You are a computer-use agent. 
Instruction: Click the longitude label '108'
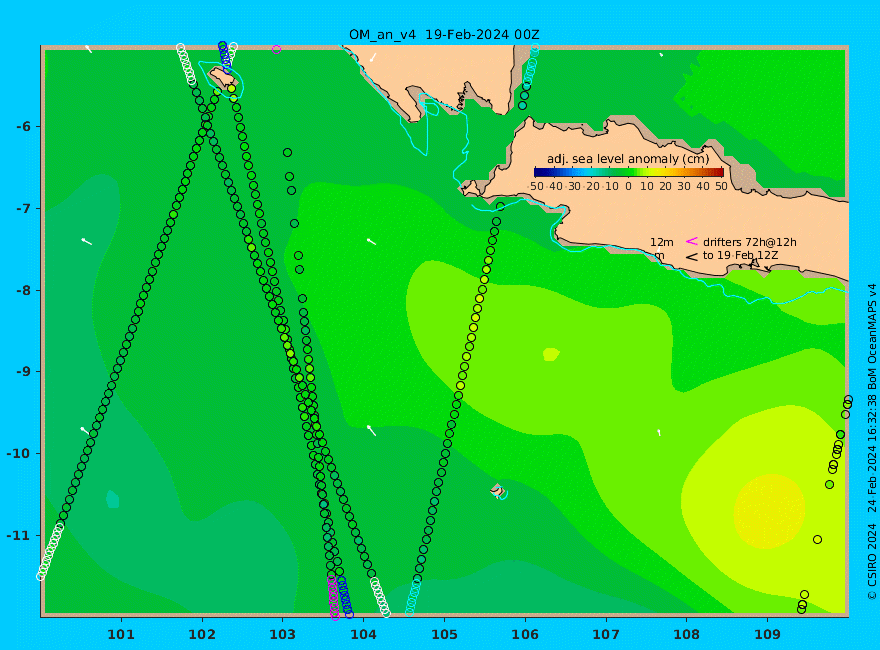coord(686,635)
